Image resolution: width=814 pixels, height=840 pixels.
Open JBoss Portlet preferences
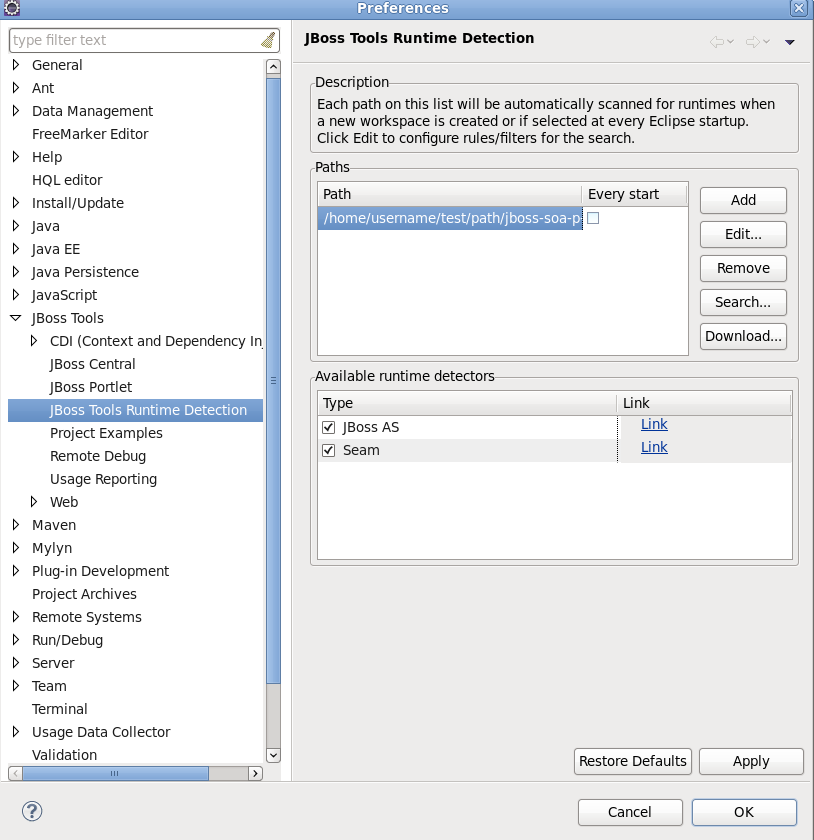[x=91, y=387]
